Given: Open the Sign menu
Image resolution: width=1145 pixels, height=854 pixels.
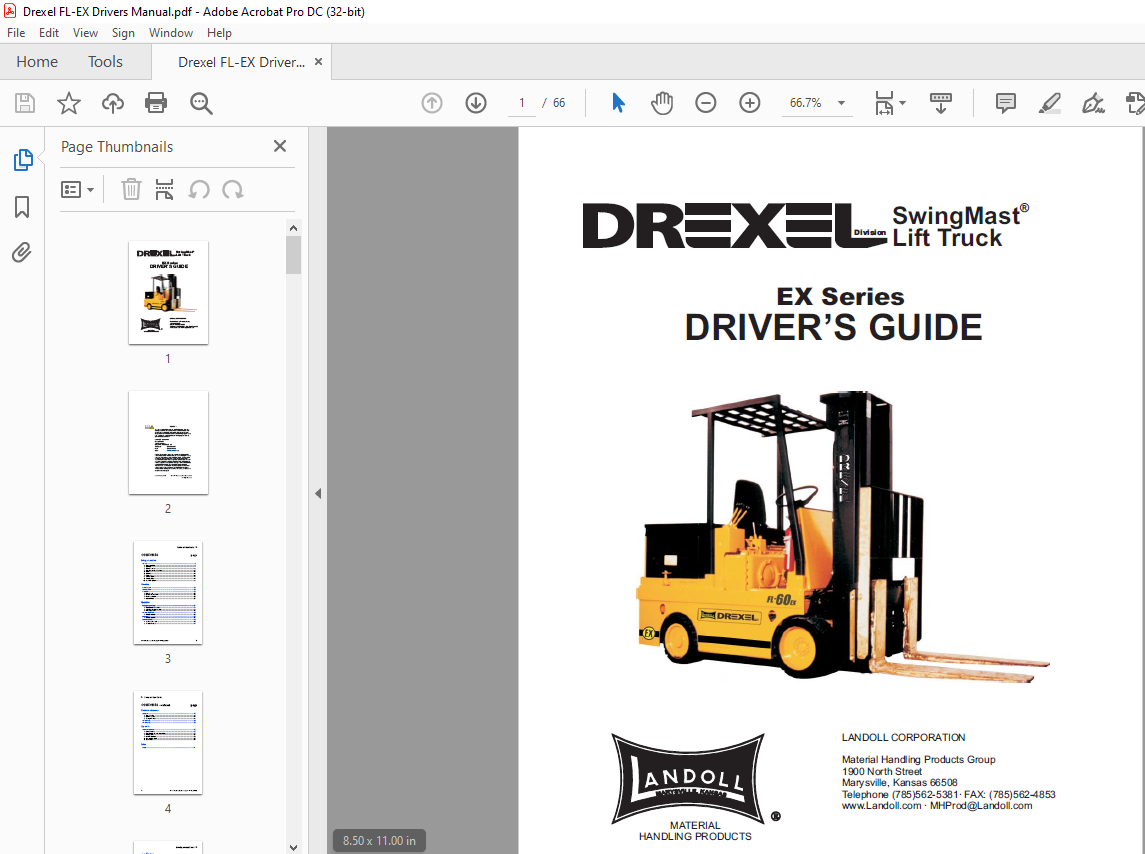Looking at the screenshot, I should click(123, 33).
